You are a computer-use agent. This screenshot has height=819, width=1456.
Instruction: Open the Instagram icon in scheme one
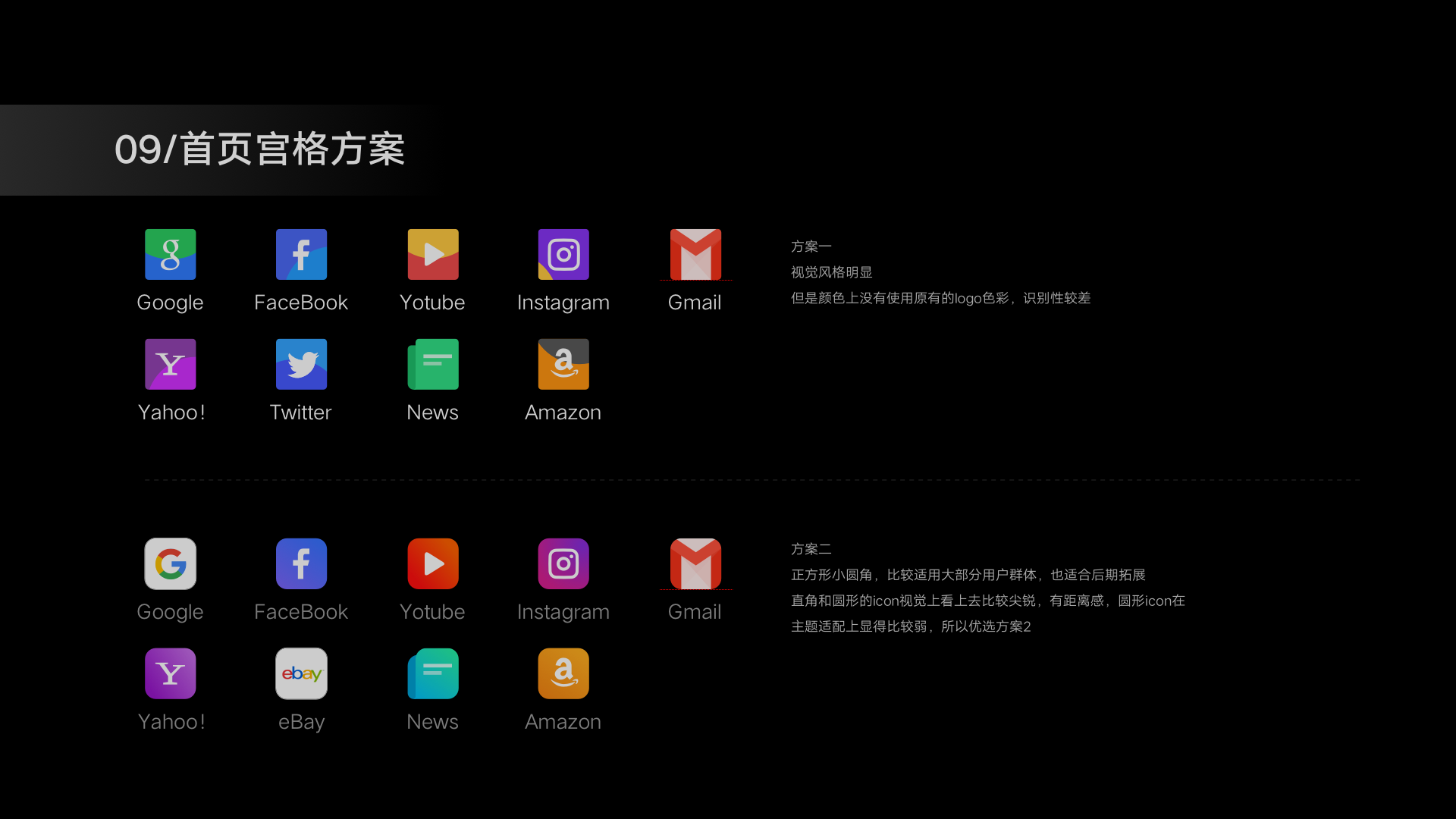click(x=563, y=254)
